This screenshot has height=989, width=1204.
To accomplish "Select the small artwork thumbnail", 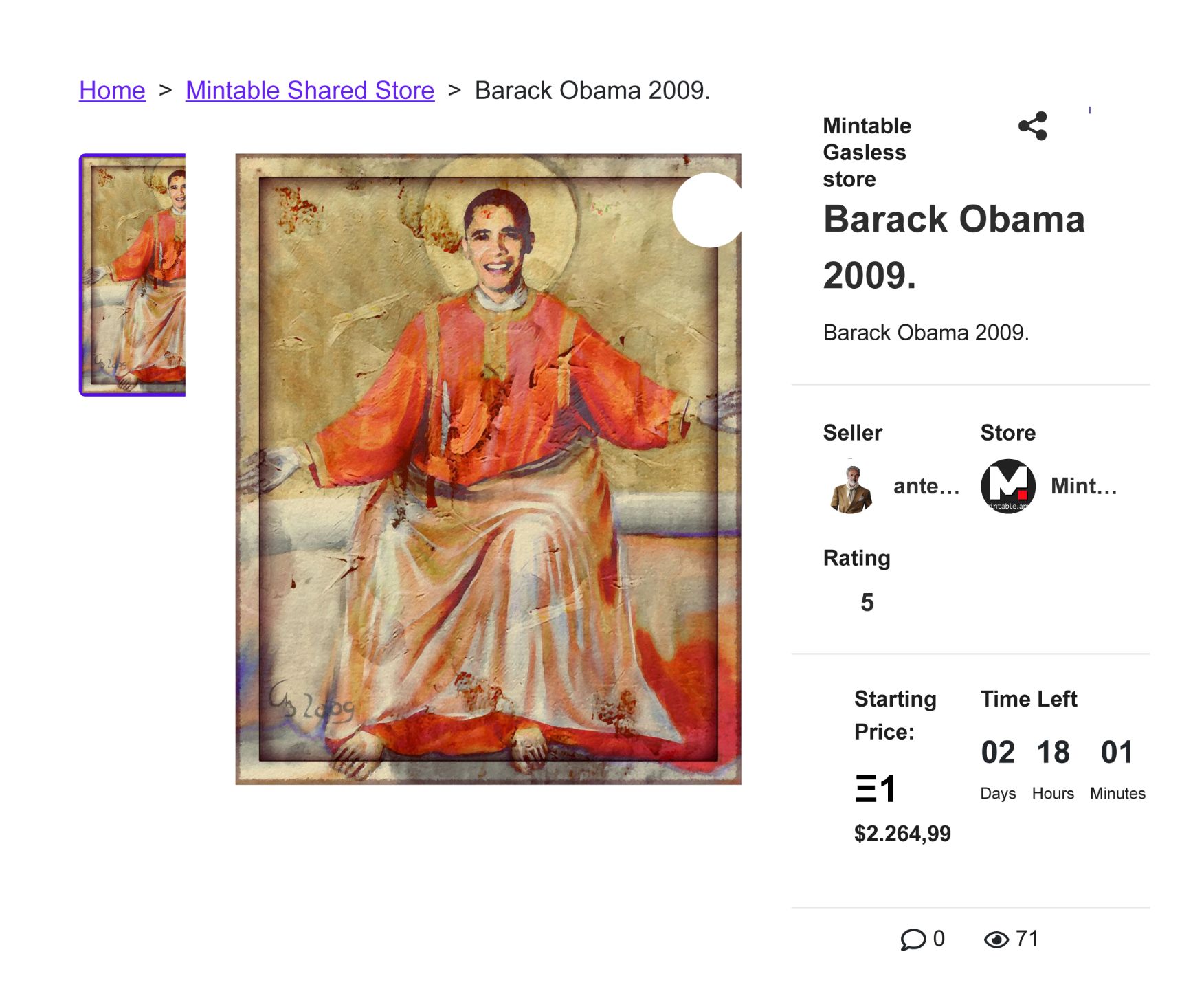I will pos(133,275).
